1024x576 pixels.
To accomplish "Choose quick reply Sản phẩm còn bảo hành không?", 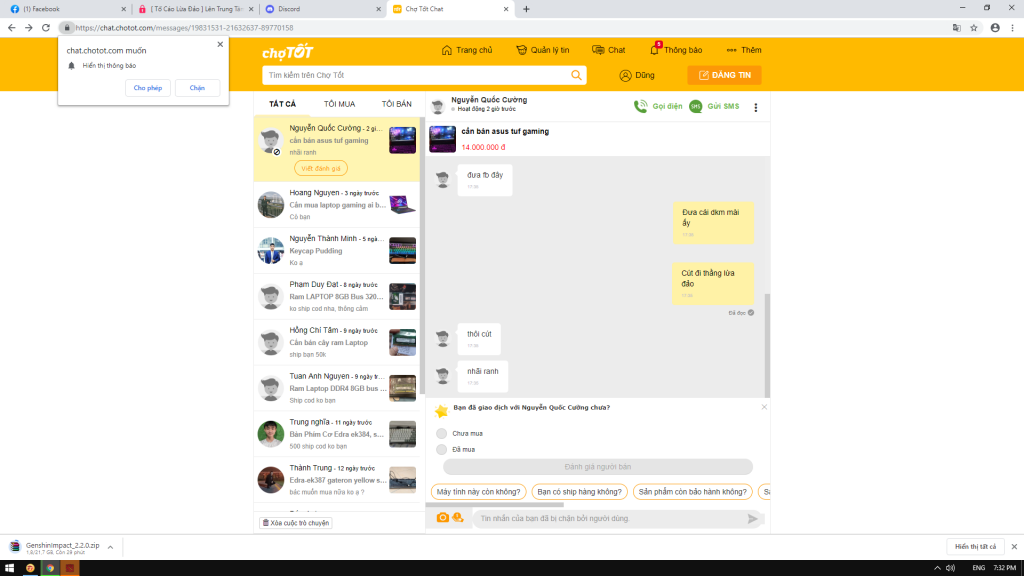I will 692,492.
